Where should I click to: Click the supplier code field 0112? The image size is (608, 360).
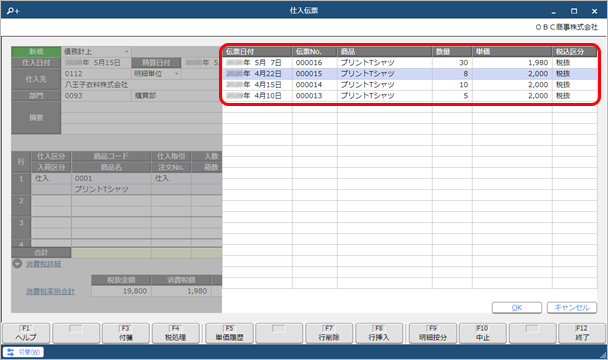pos(96,74)
